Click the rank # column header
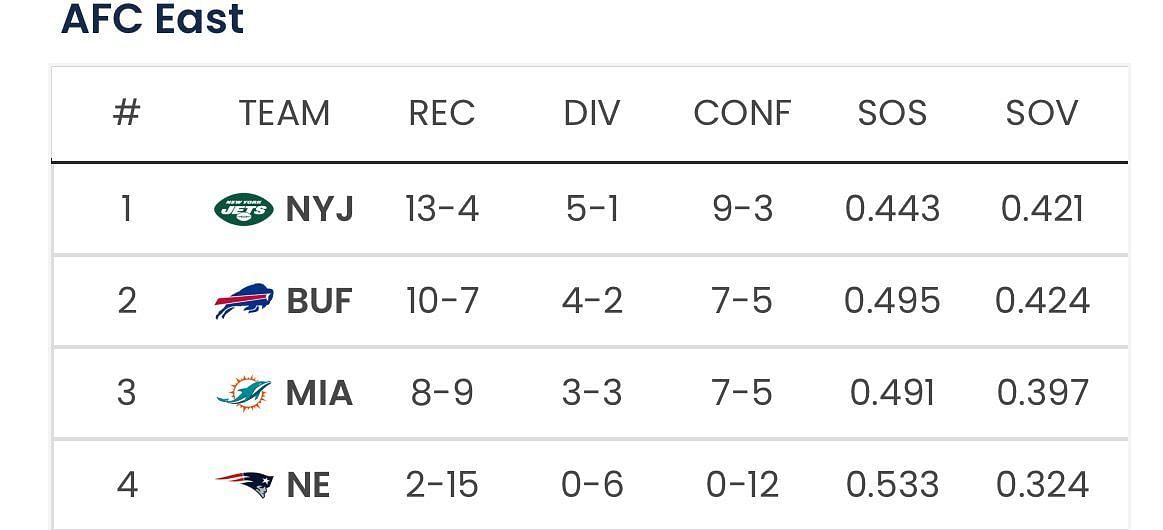 (126, 113)
